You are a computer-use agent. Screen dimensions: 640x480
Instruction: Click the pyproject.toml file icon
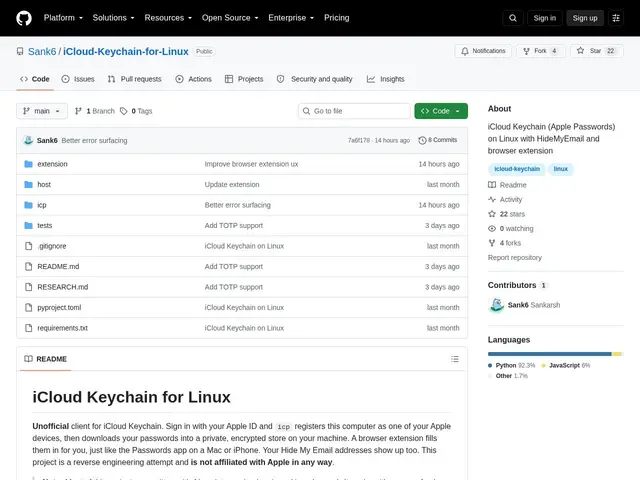click(x=28, y=307)
